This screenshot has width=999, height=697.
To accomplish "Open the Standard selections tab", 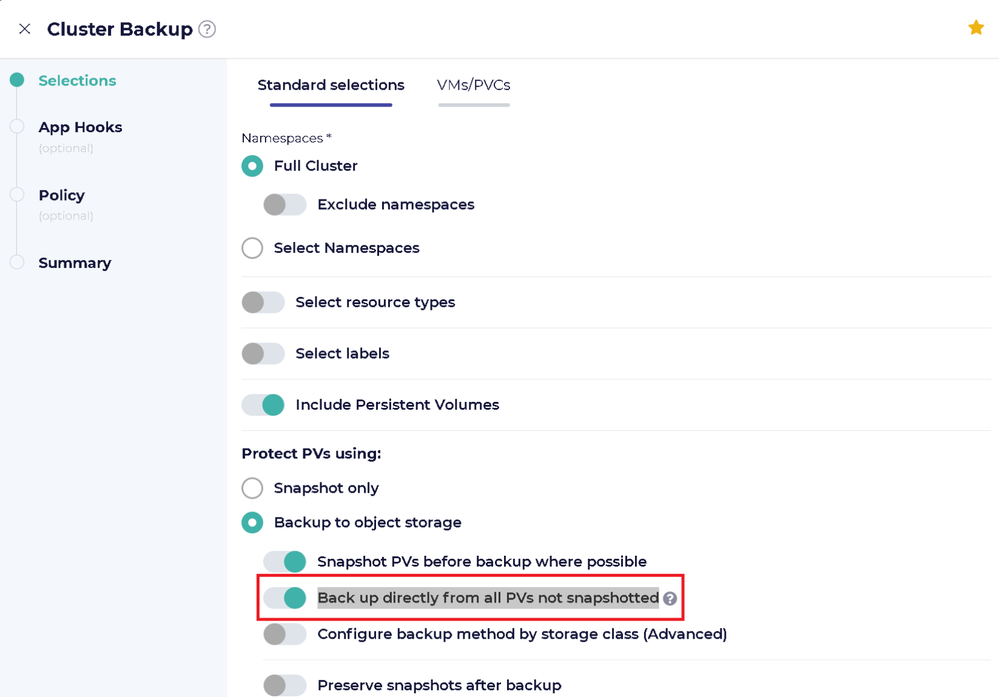I will [331, 85].
